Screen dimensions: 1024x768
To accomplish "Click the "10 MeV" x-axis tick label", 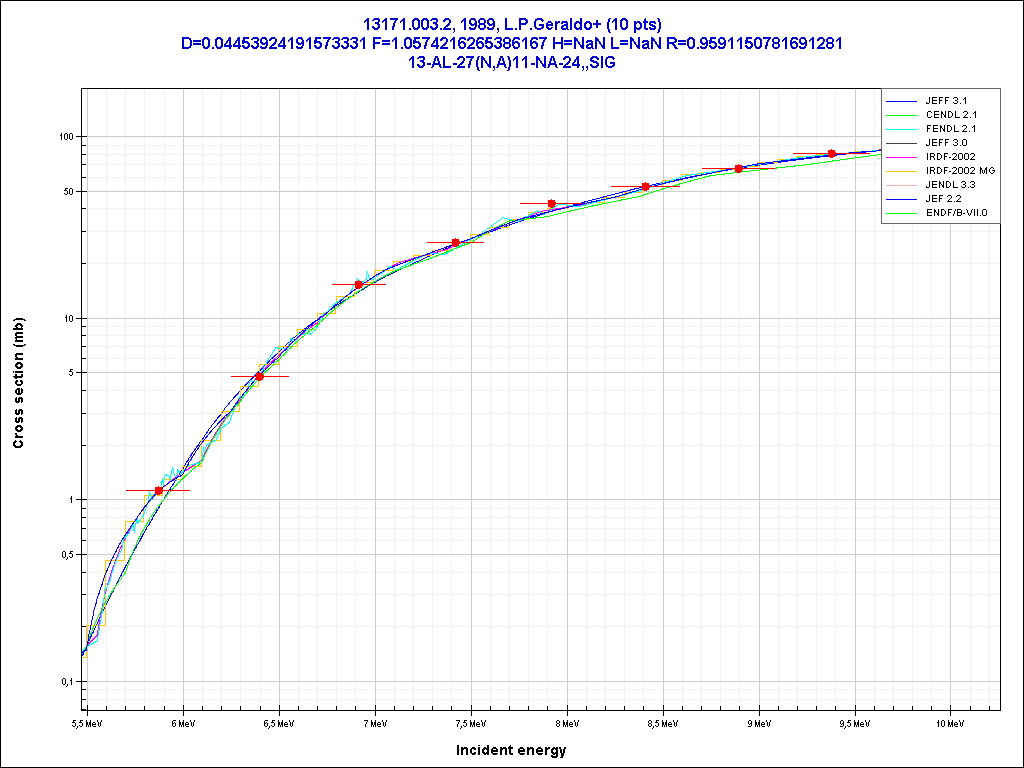I will 948,722.
